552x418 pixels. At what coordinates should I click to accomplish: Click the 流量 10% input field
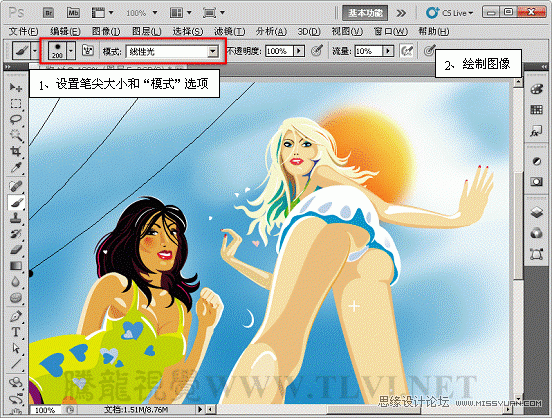[369, 51]
